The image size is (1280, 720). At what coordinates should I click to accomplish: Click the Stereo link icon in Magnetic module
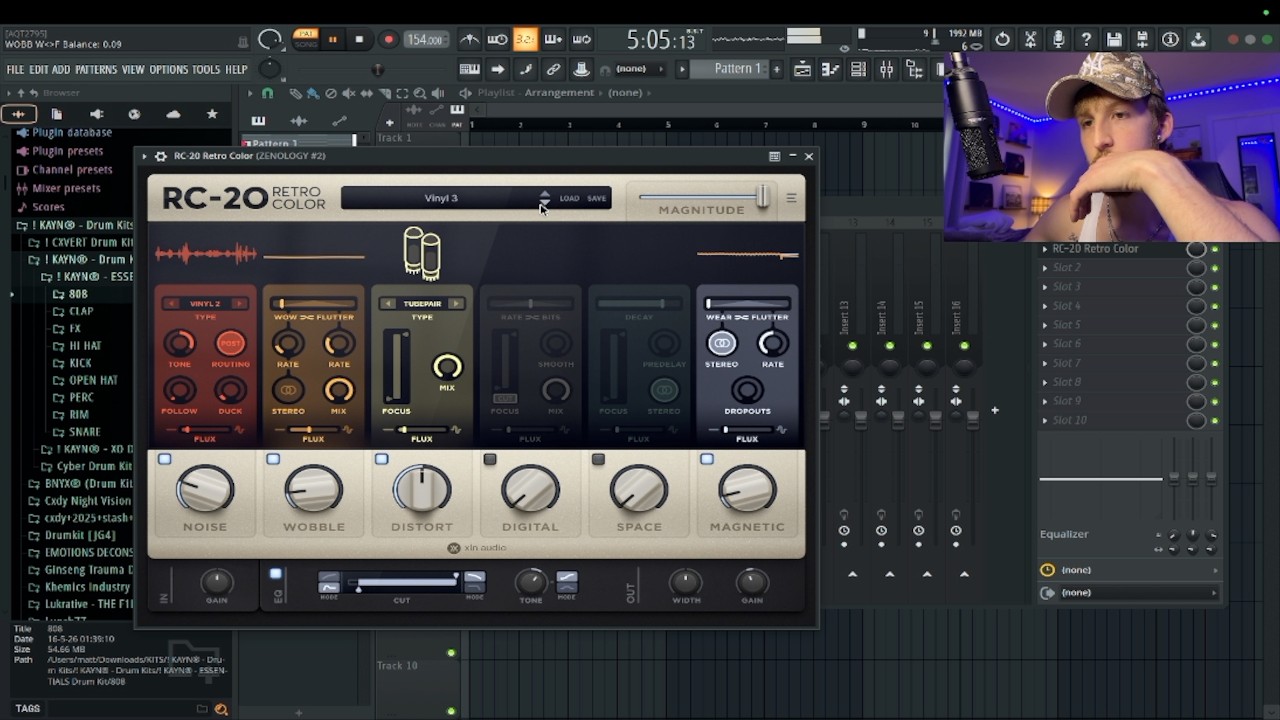click(721, 343)
